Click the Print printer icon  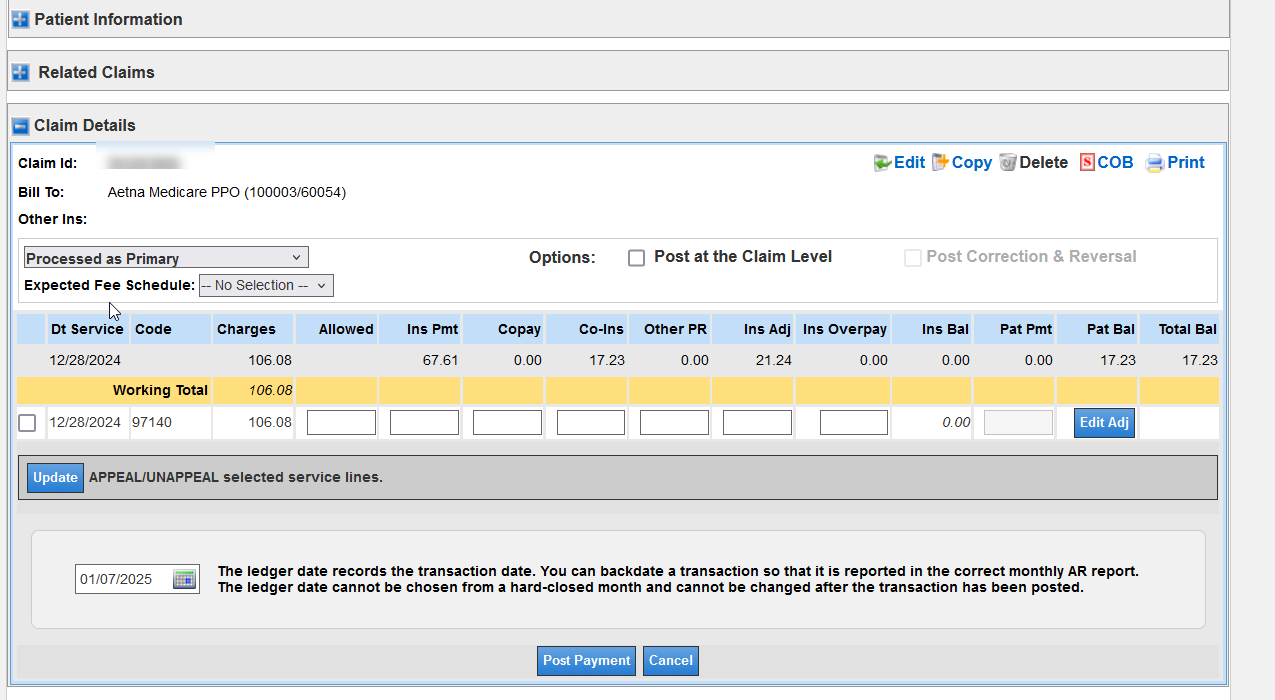pos(1154,163)
